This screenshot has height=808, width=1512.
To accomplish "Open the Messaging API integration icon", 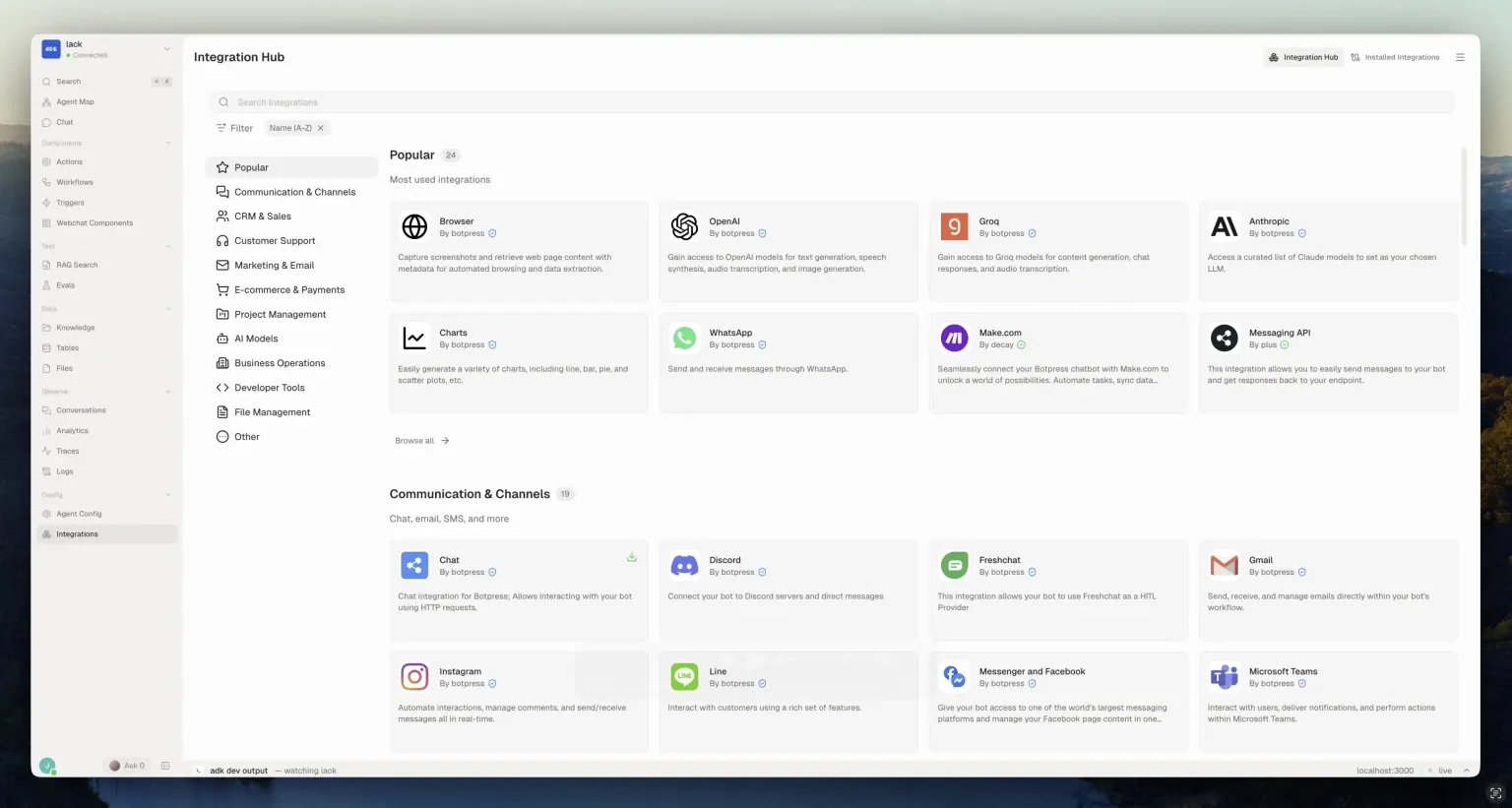I will [x=1224, y=339].
